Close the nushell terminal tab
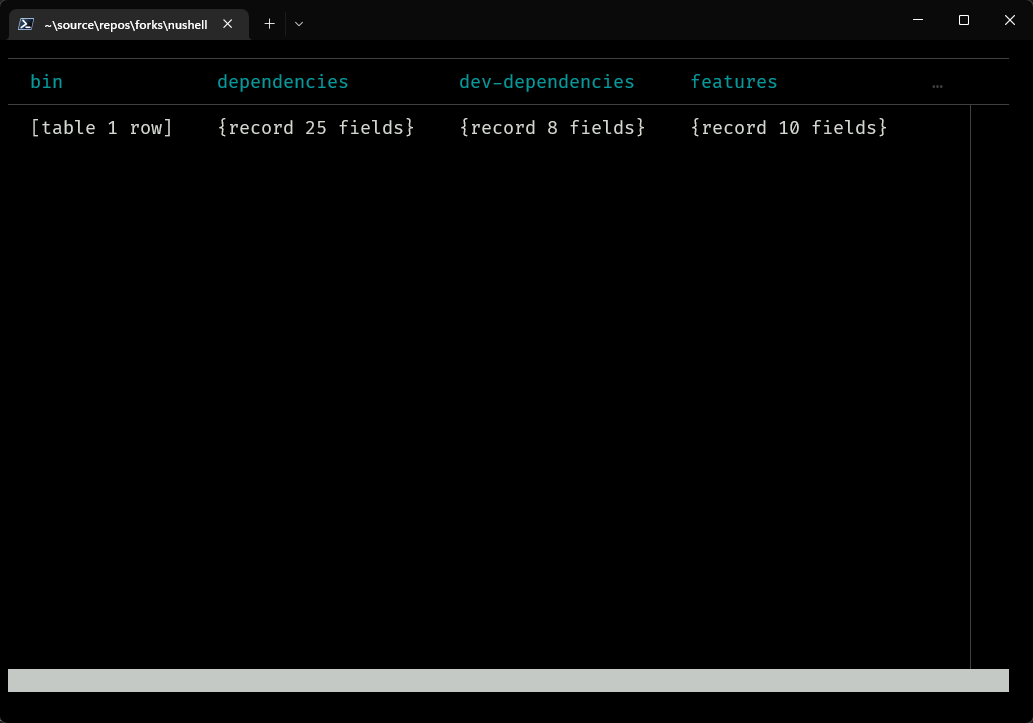 click(227, 24)
